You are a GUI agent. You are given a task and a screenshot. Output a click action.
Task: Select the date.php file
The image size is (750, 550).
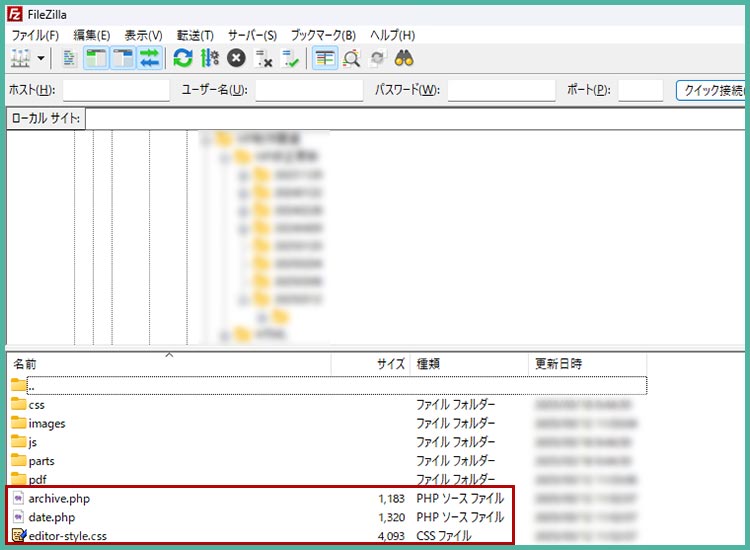click(x=328, y=517)
